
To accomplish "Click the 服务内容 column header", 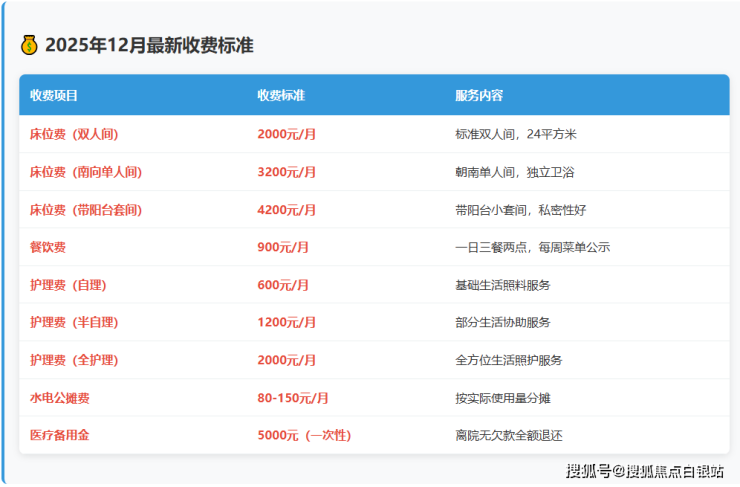I will point(479,96).
